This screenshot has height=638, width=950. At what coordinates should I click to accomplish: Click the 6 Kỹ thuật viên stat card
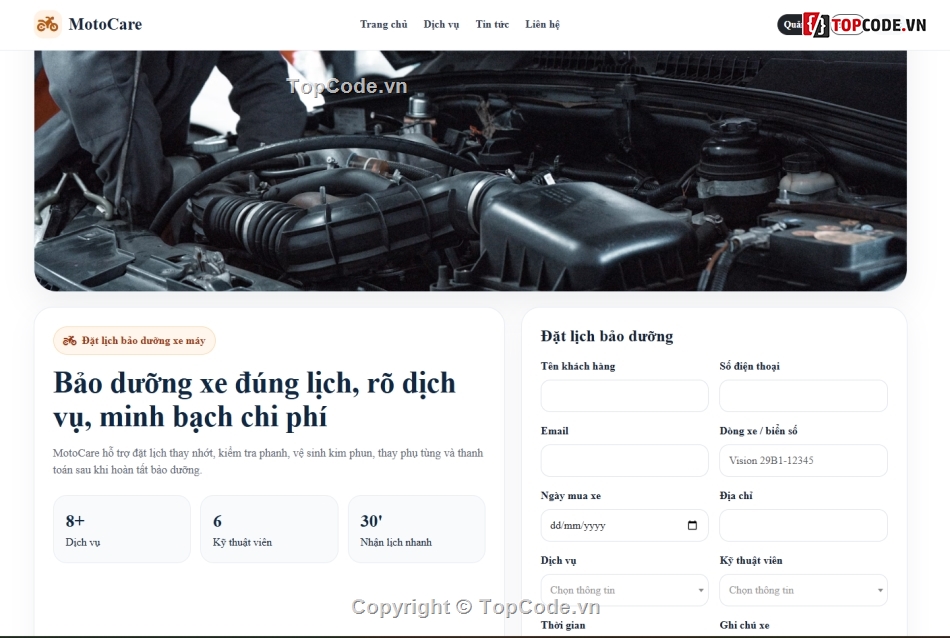point(269,529)
